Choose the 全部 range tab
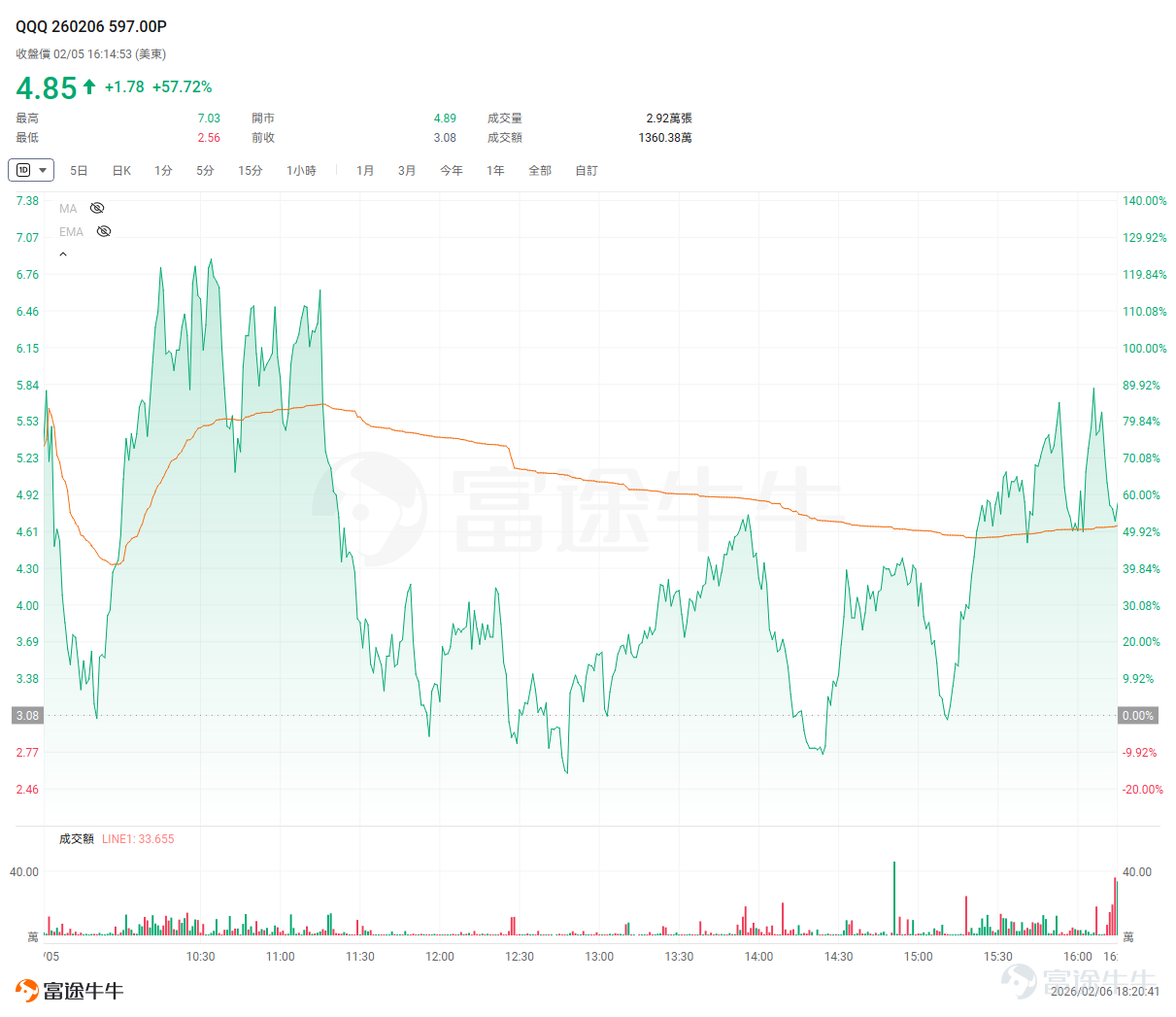The width and height of the screenshot is (1176, 1017). [540, 171]
